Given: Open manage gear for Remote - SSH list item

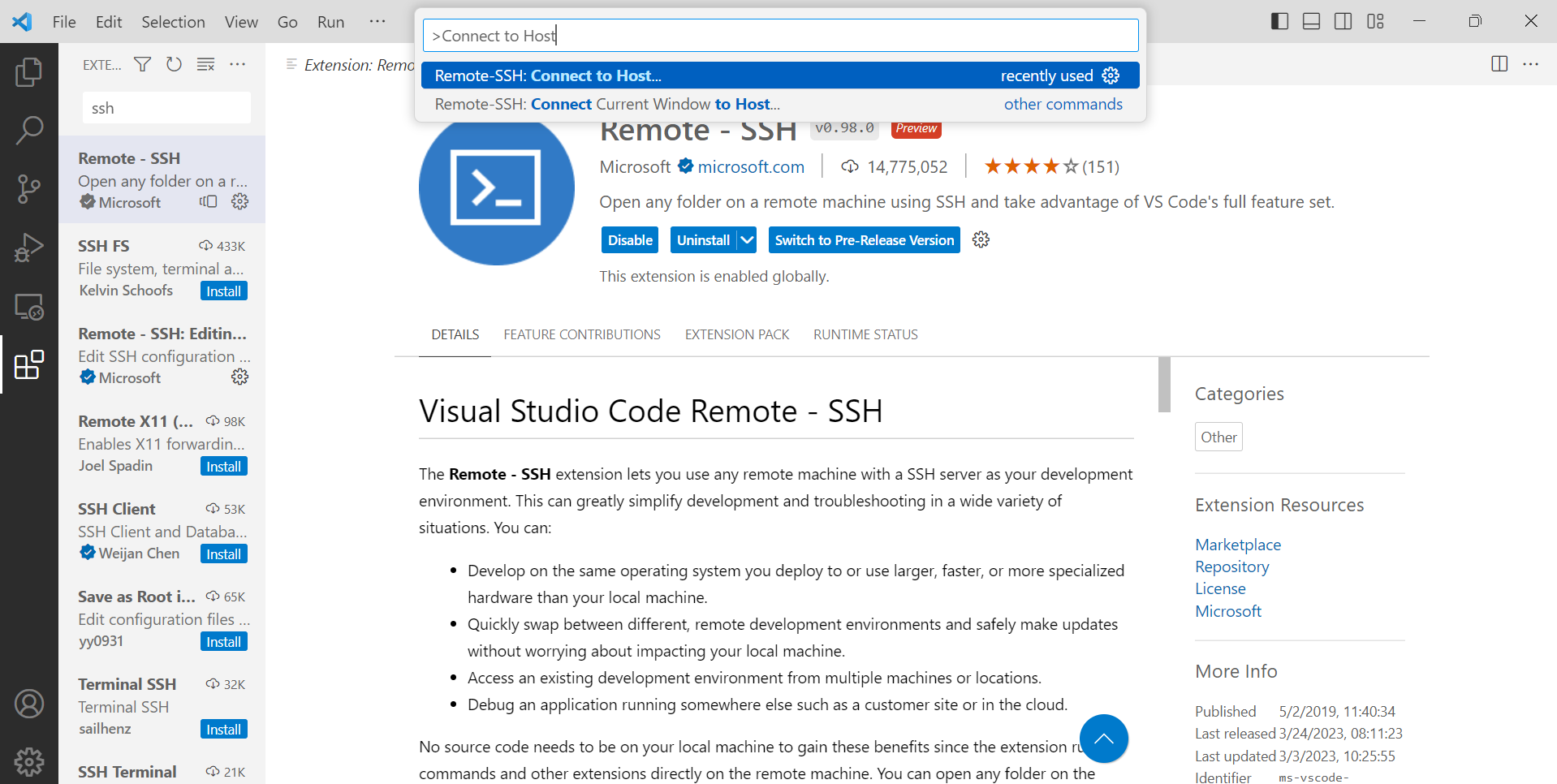Looking at the screenshot, I should coord(239,201).
